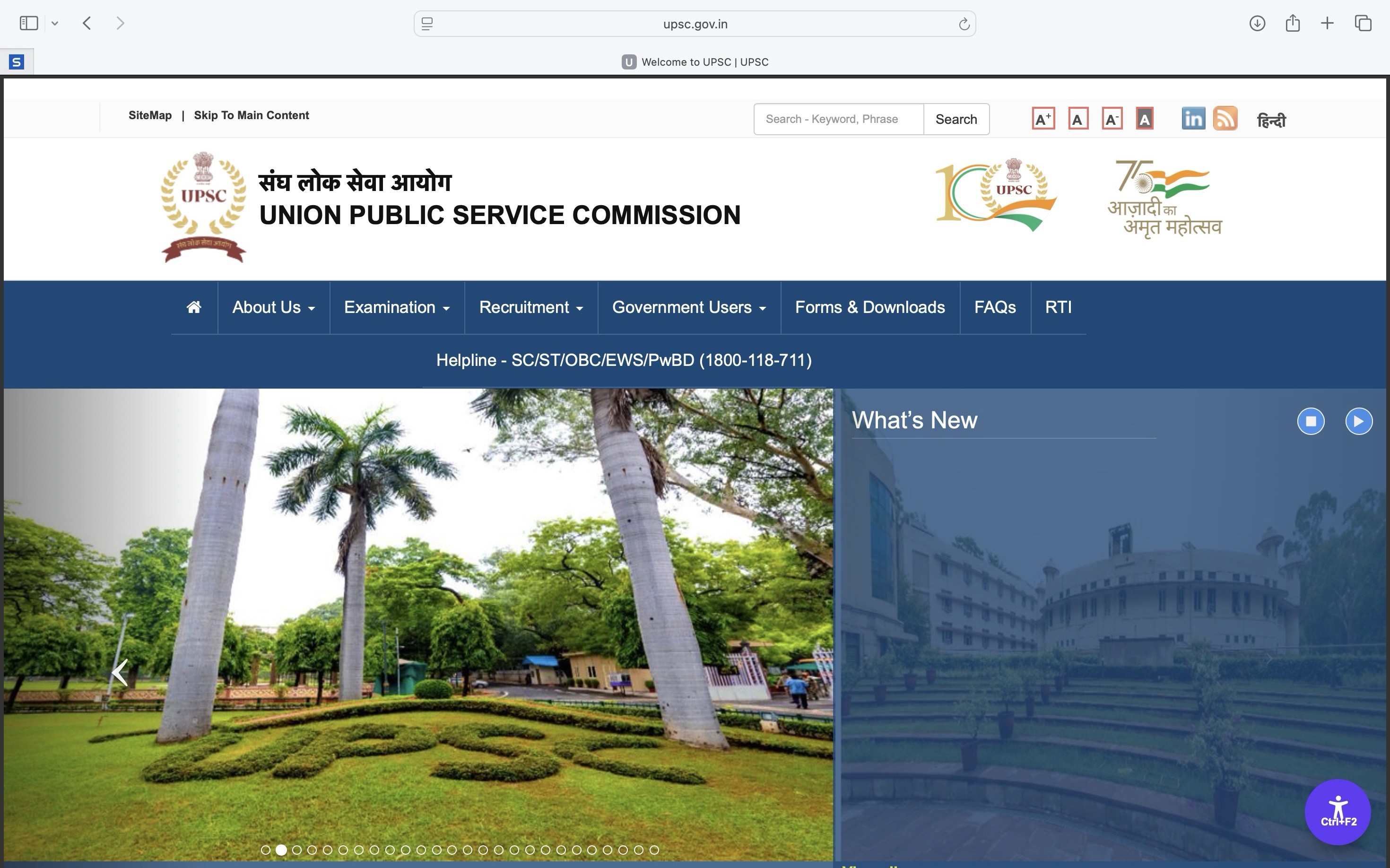Open the Forms & Downloads menu item
The height and width of the screenshot is (868, 1390).
tap(869, 307)
